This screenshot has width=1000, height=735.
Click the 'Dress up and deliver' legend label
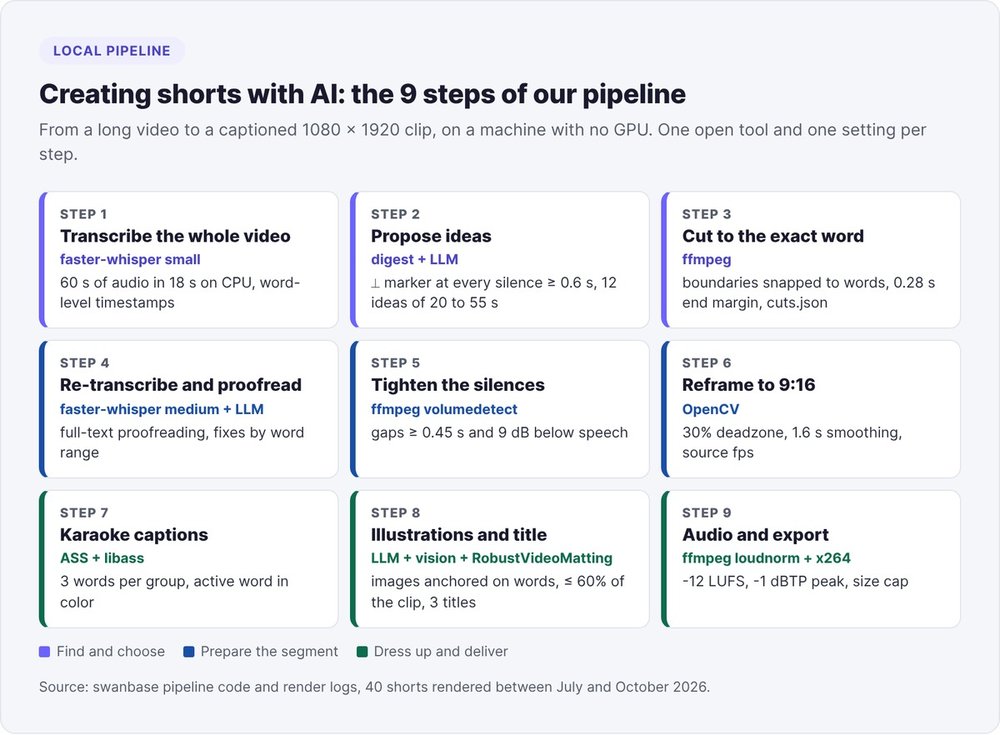pyautogui.click(x=441, y=651)
